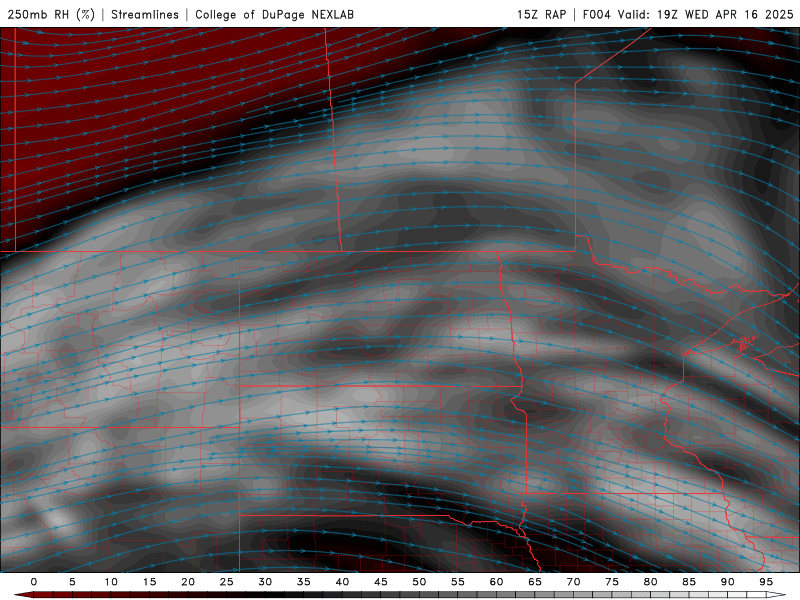Click the "10" label on the color scale

click(111, 582)
